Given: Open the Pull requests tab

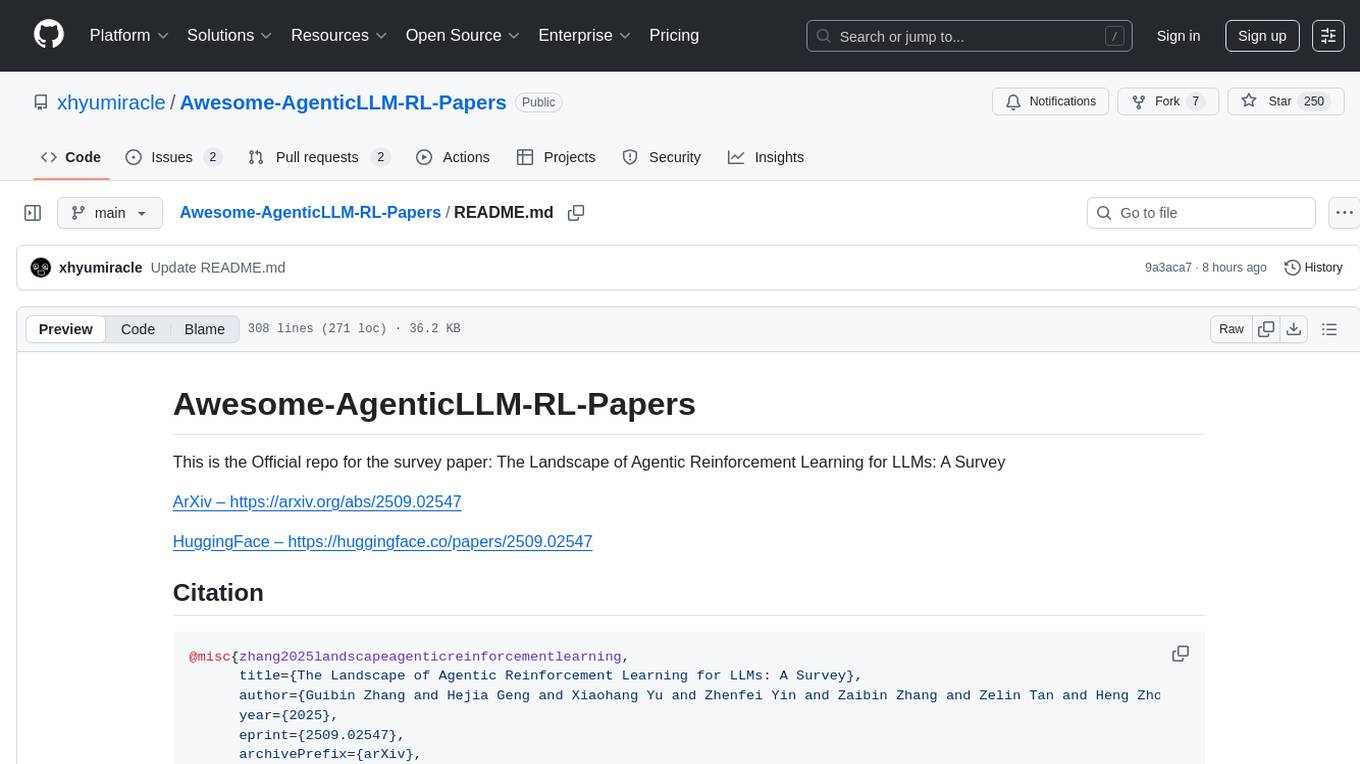Looking at the screenshot, I should pyautogui.click(x=318, y=157).
